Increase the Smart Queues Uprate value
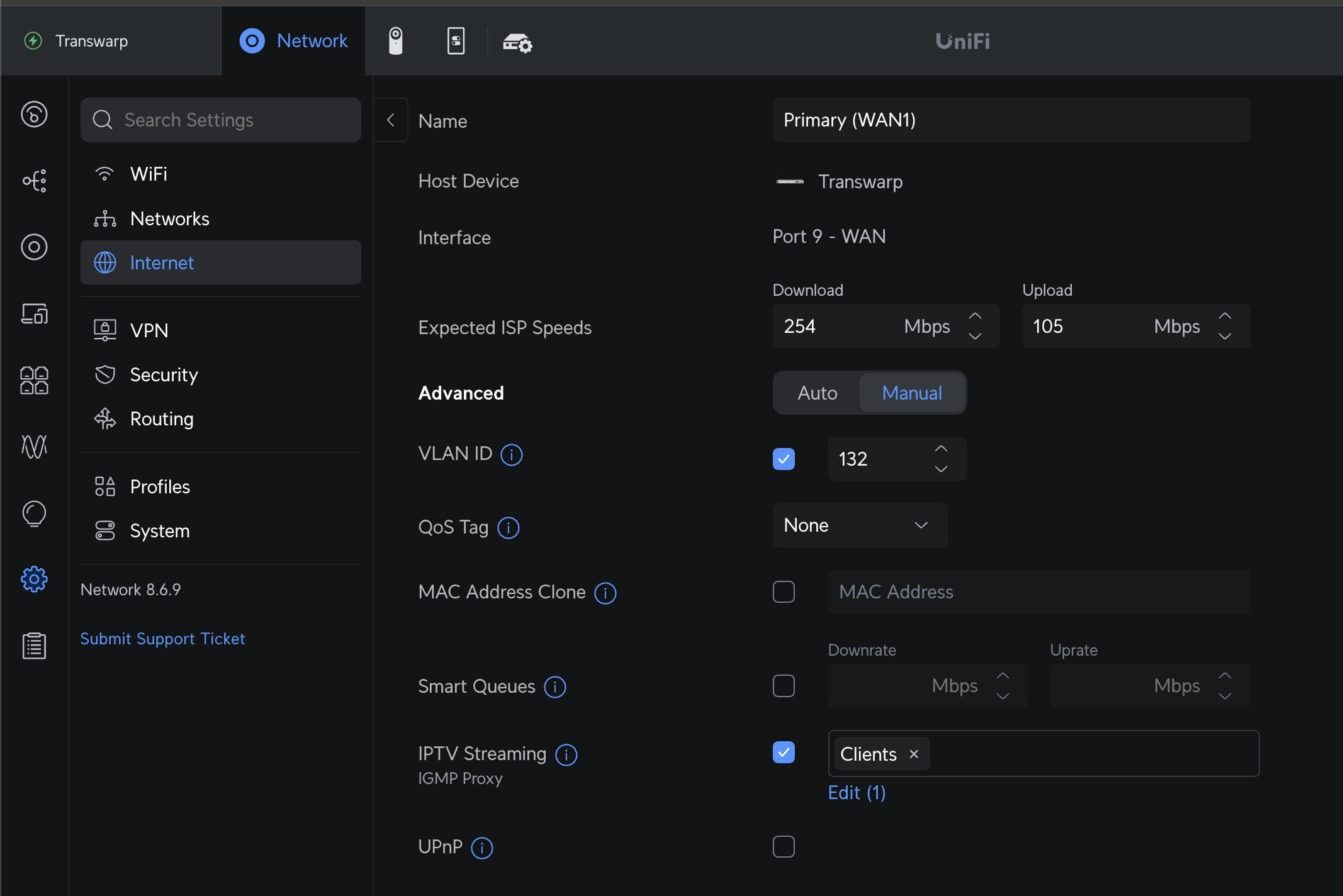The width and height of the screenshot is (1343, 896). [1225, 676]
